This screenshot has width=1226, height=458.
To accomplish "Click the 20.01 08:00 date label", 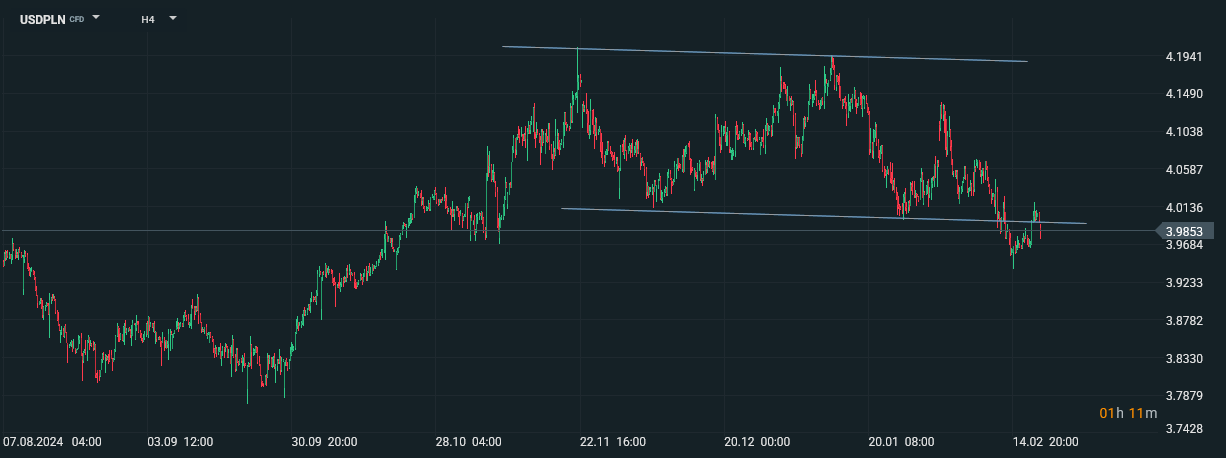I will pos(901,441).
